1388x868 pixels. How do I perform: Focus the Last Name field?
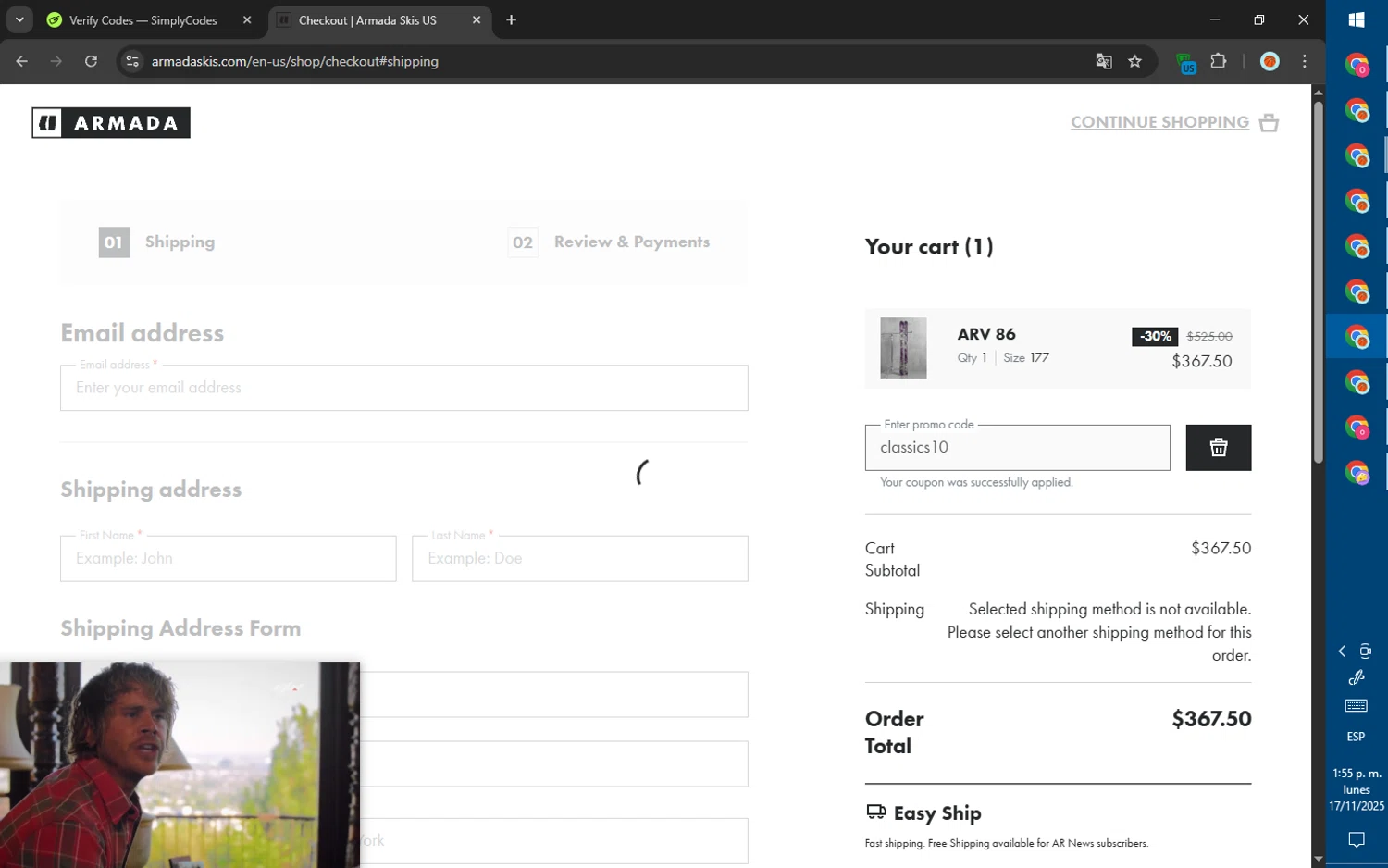[x=580, y=559]
